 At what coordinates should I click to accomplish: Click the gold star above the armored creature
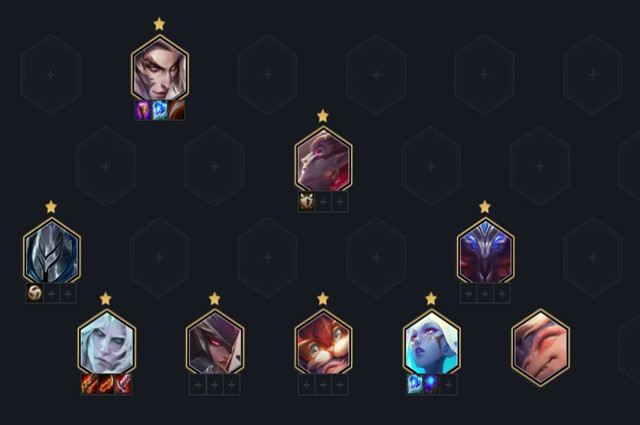click(485, 207)
